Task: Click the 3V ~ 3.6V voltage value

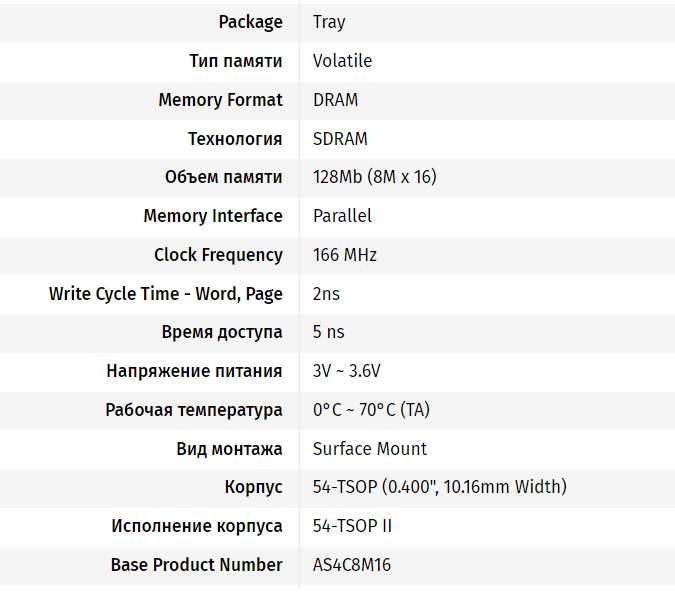Action: click(346, 371)
